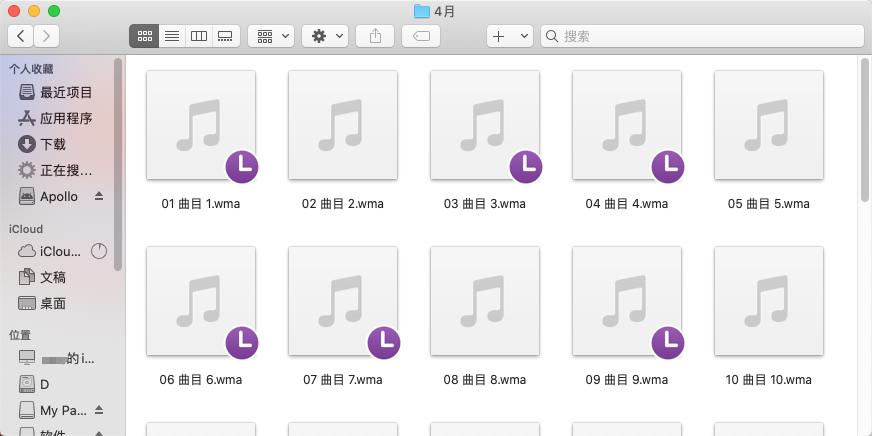The image size is (872, 436).
Task: Click the 06 曲目 6.wma file name
Action: point(201,380)
